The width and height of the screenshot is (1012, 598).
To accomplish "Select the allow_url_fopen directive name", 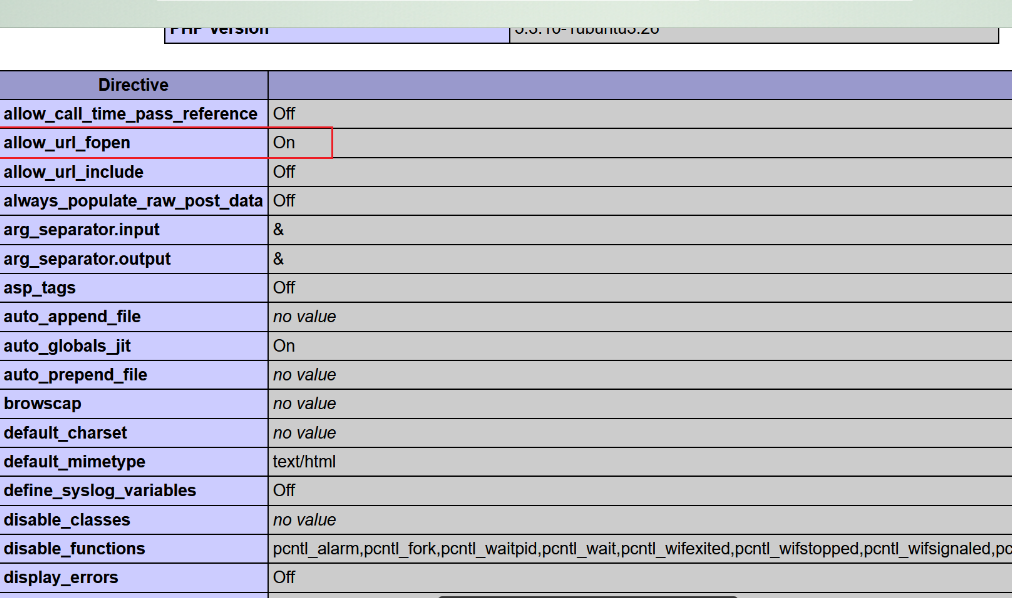I will point(66,143).
